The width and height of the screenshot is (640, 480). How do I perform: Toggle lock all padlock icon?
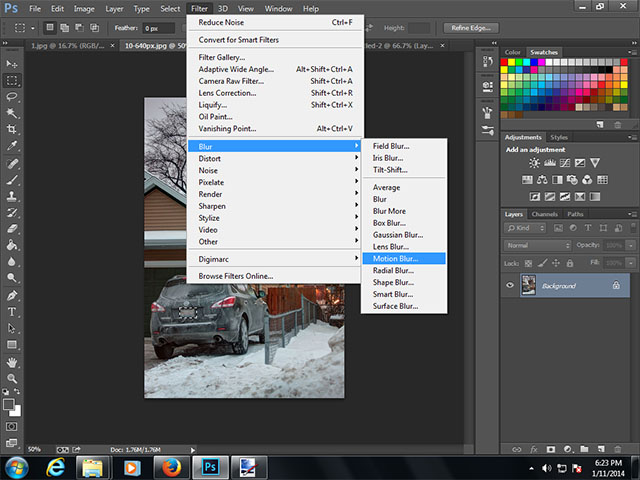[x=570, y=263]
